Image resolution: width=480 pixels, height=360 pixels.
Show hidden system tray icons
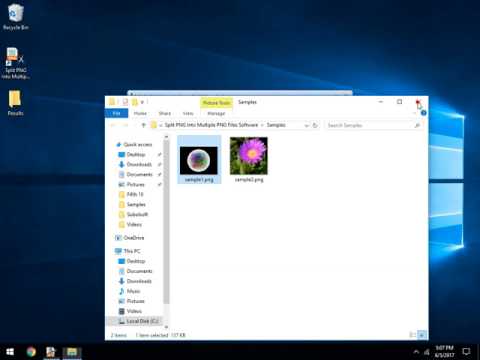tap(416, 352)
